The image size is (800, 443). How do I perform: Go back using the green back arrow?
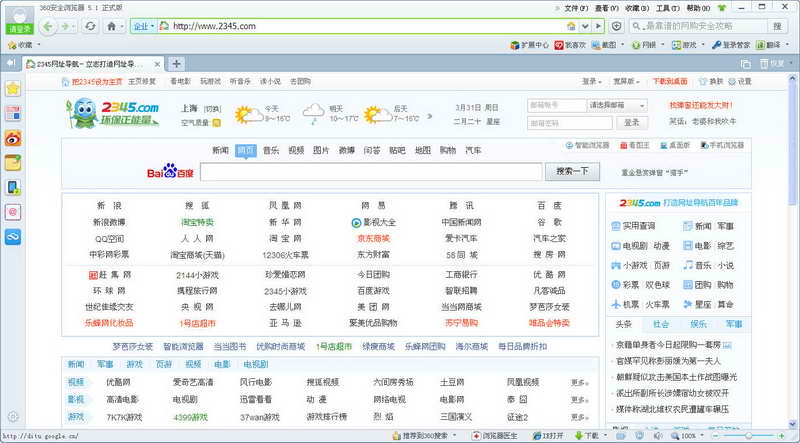[x=48, y=27]
